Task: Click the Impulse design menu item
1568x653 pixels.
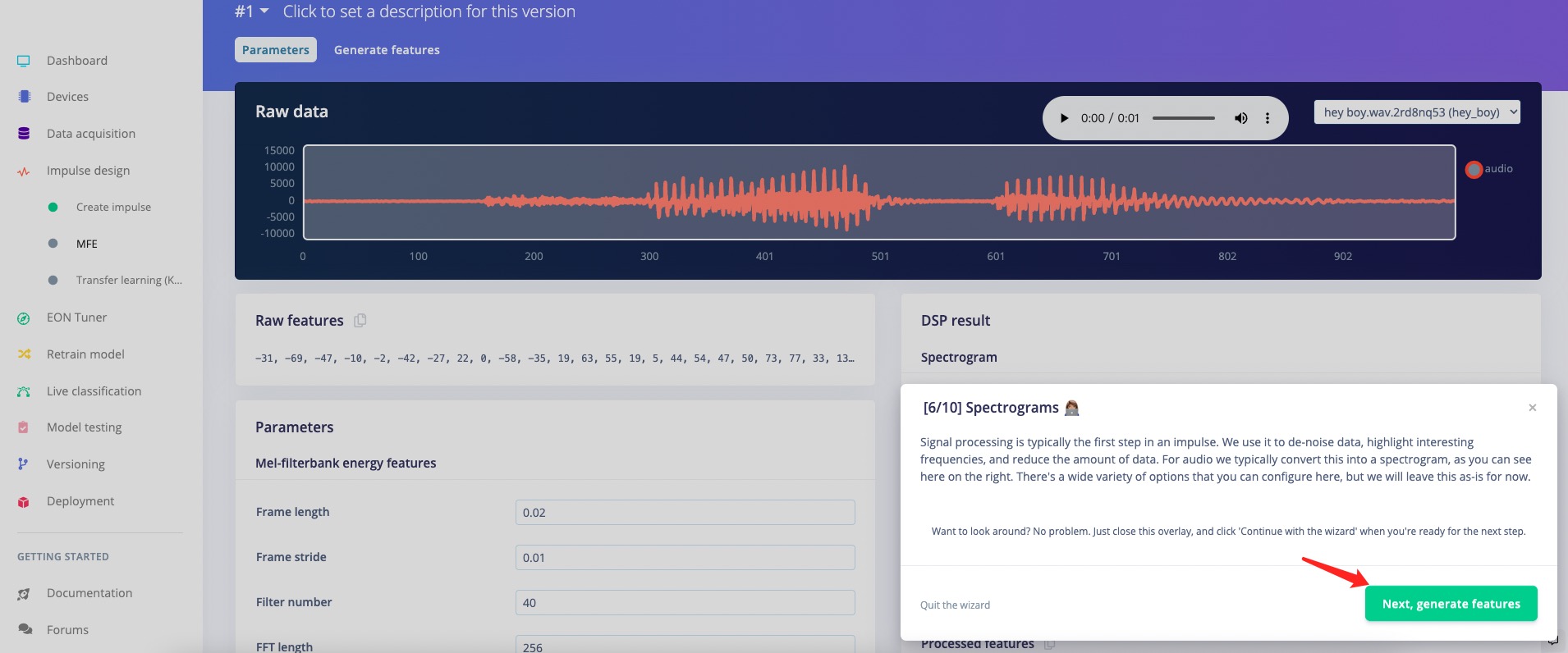Action: [88, 171]
